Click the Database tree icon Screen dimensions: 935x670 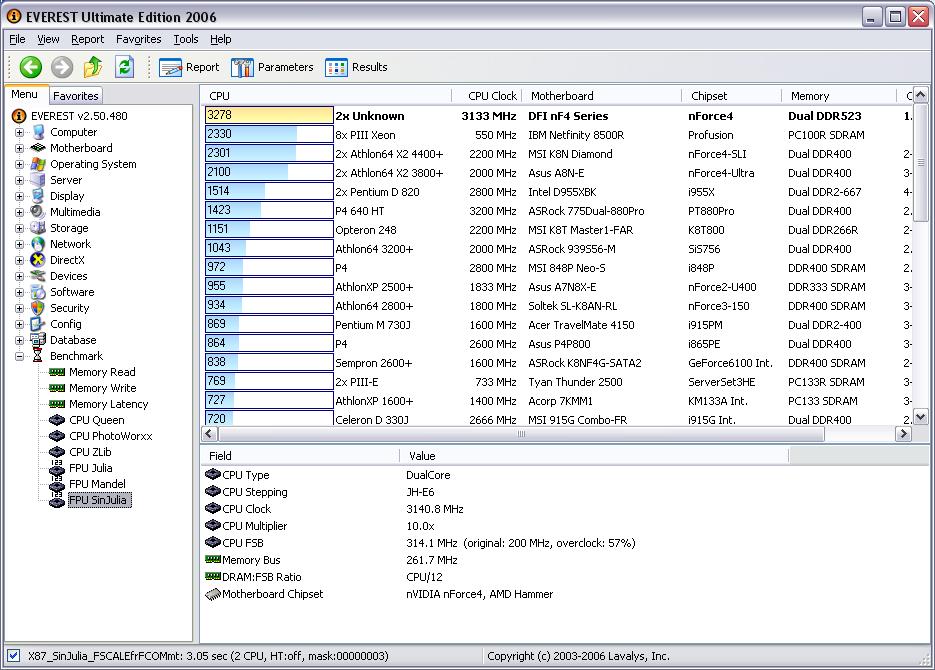pyautogui.click(x=38, y=340)
